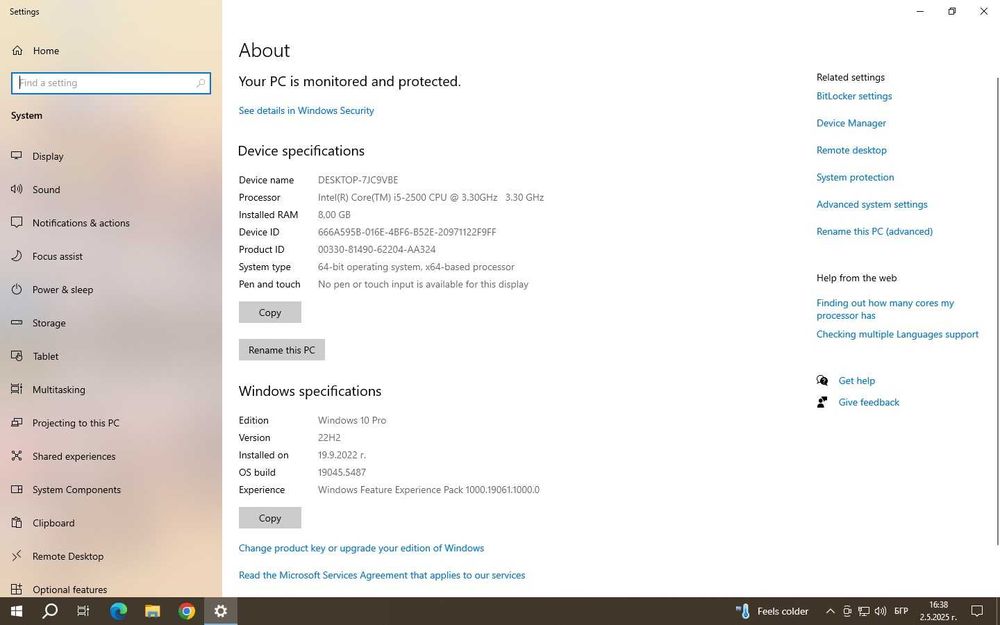Select the device name DESKTOP-7JC9VBE

358,180
